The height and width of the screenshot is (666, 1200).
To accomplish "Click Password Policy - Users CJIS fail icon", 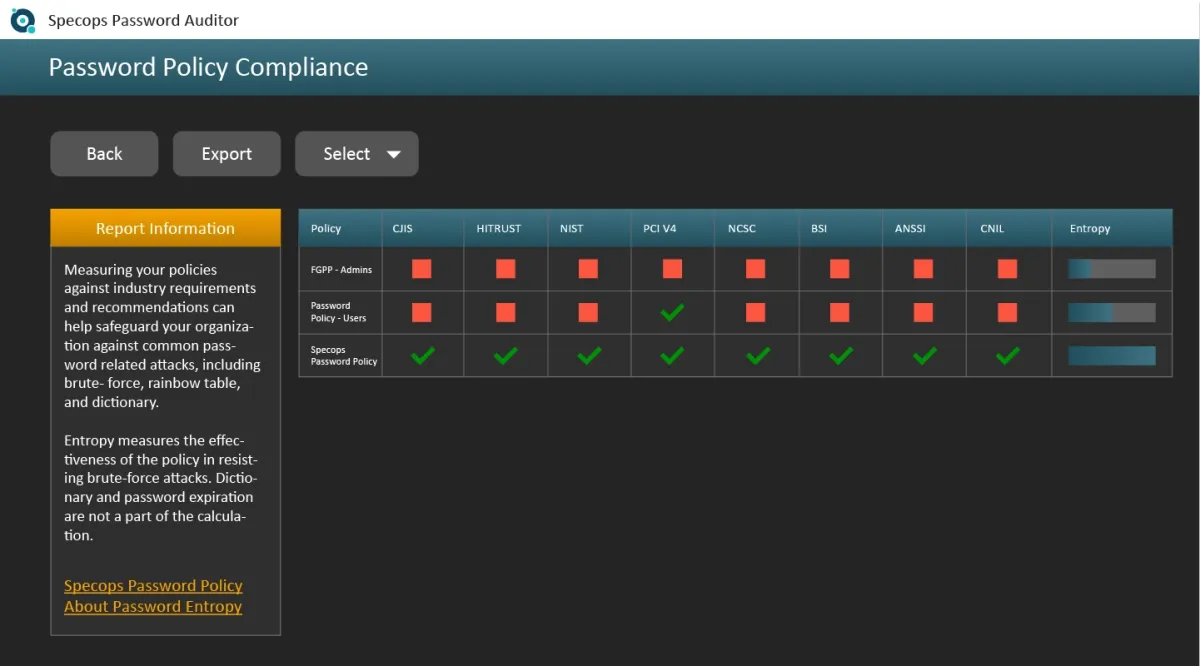I will (x=422, y=312).
